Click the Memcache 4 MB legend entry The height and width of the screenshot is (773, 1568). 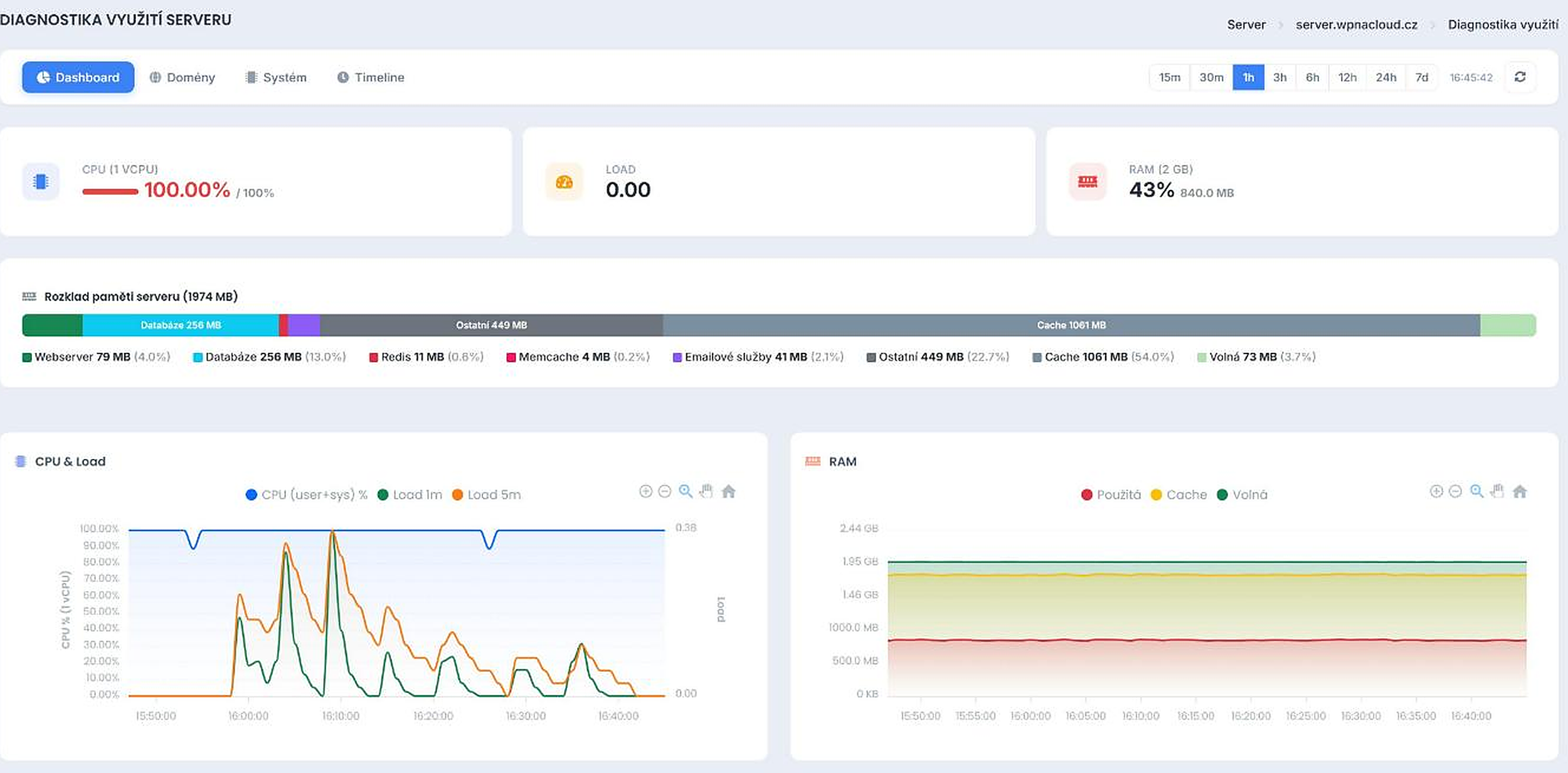(578, 357)
